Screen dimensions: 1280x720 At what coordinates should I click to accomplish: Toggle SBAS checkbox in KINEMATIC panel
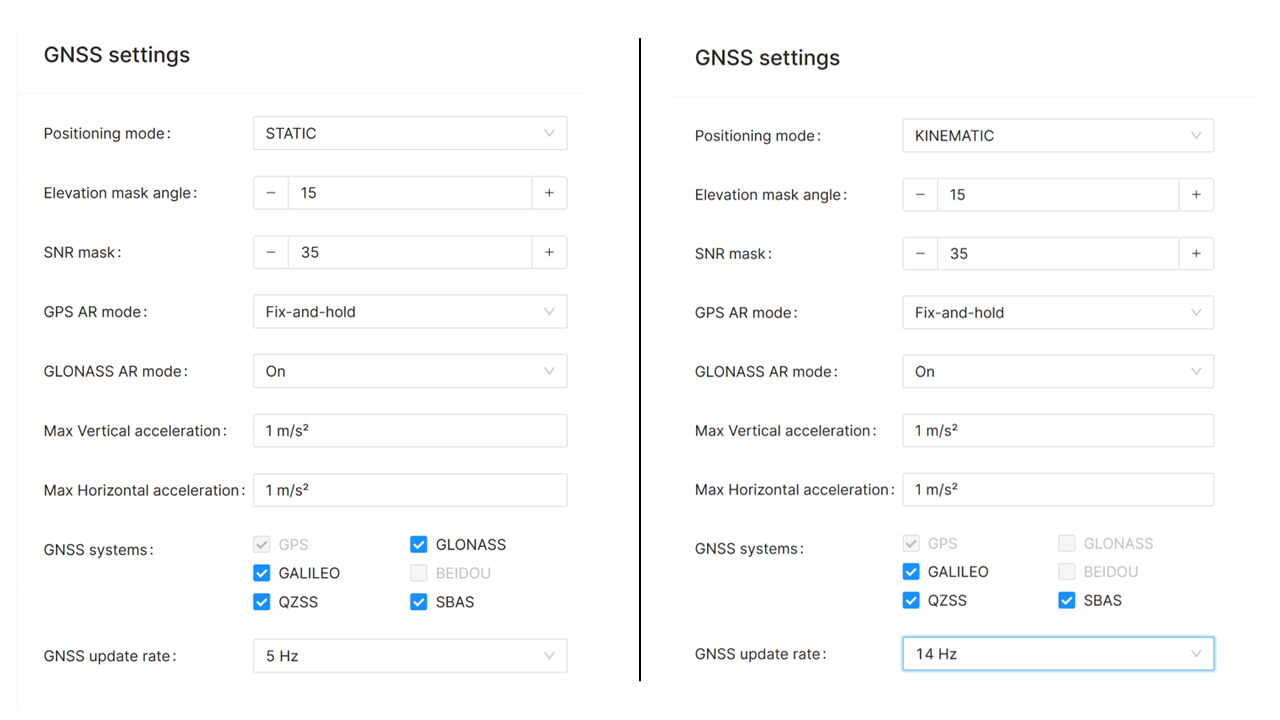click(x=1067, y=601)
